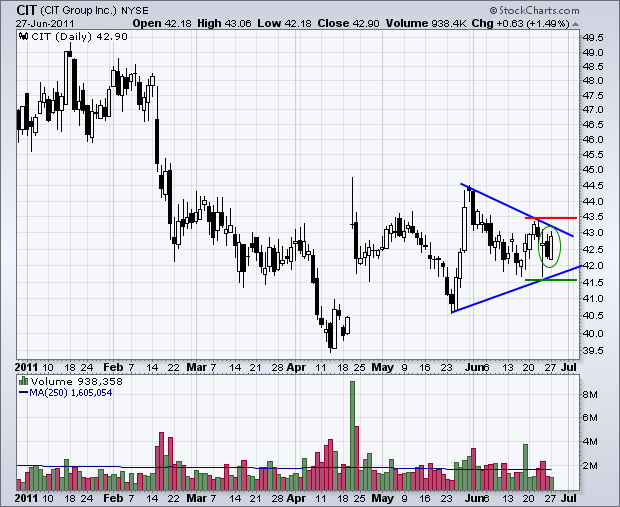Click the Close 42.90 value
Image resolution: width=620 pixels, height=507 pixels.
coord(348,23)
